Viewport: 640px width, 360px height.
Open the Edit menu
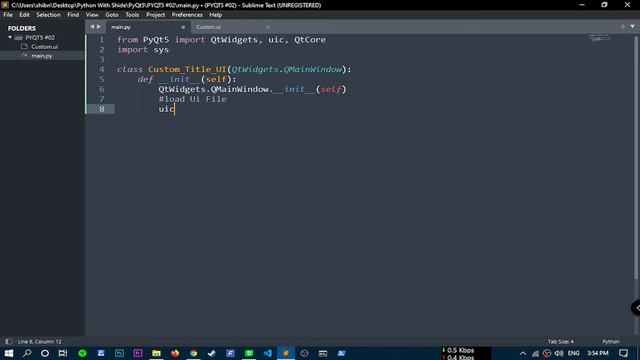(x=24, y=15)
